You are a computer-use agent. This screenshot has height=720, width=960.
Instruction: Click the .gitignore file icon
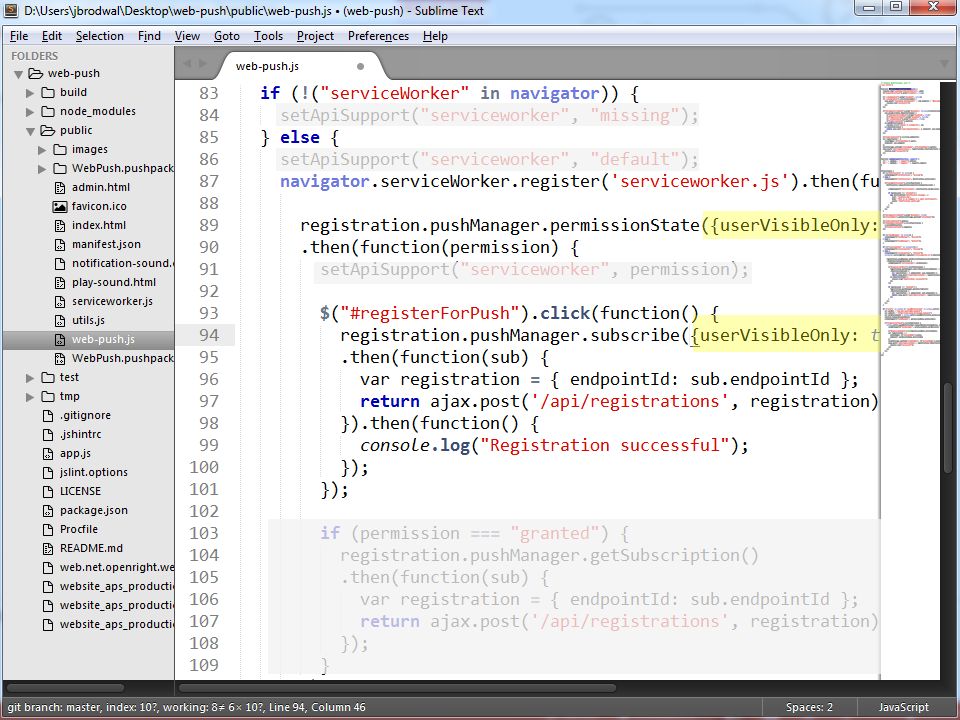click(48, 416)
